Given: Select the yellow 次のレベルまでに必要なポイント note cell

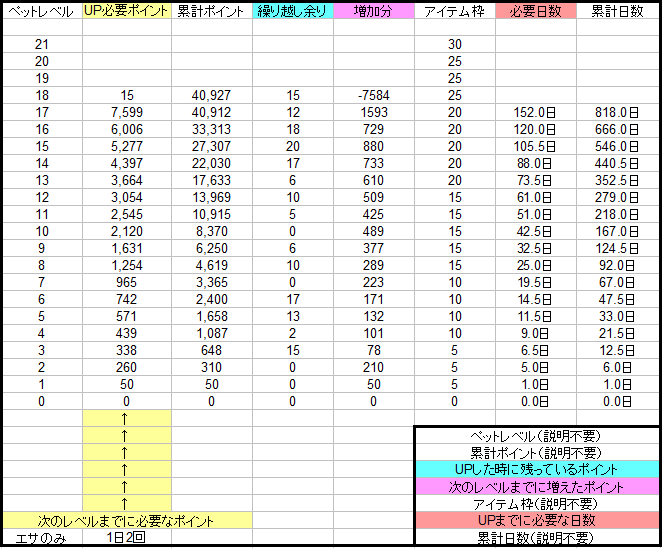Looking at the screenshot, I should coord(126,520).
